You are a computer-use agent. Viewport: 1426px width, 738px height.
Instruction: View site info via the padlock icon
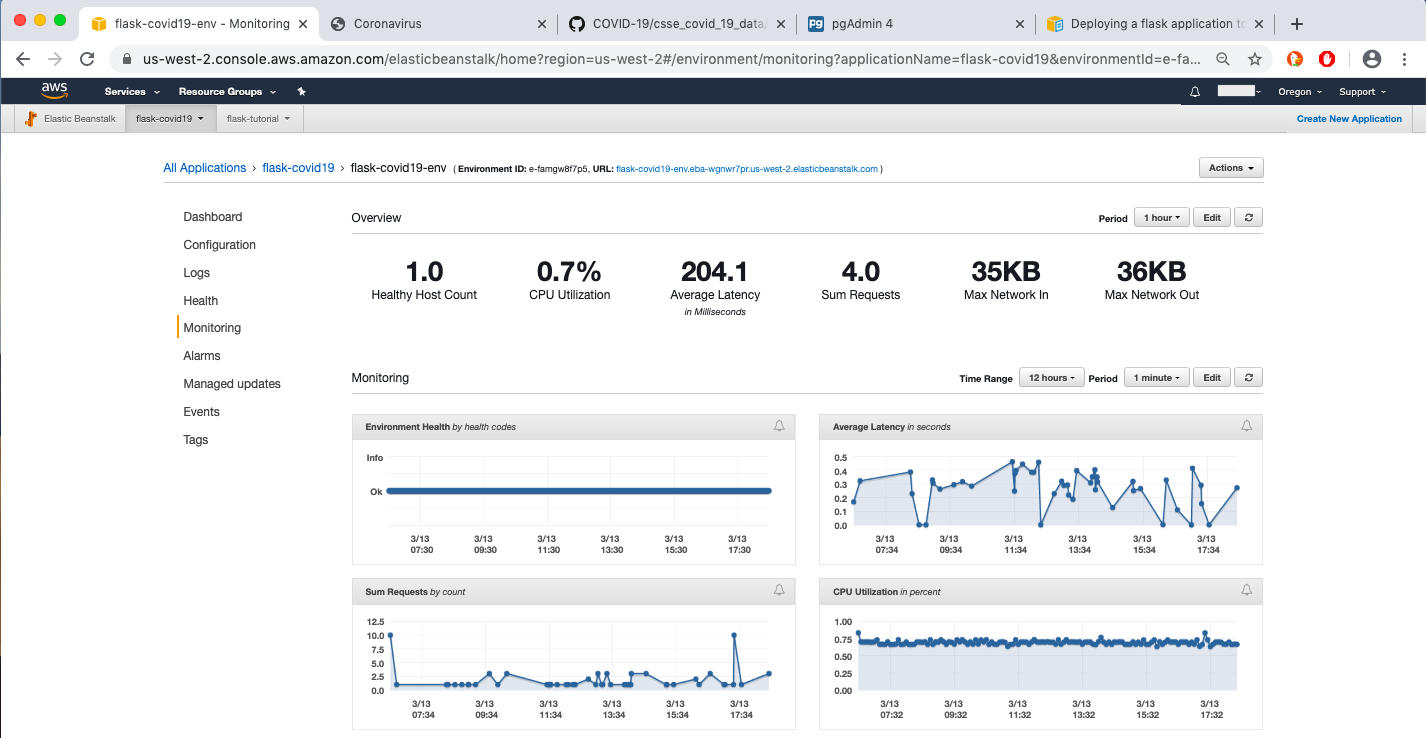coord(127,59)
